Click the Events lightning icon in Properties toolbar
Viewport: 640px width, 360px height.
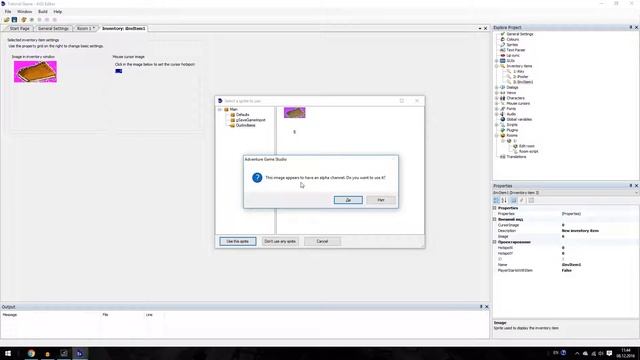click(x=522, y=200)
